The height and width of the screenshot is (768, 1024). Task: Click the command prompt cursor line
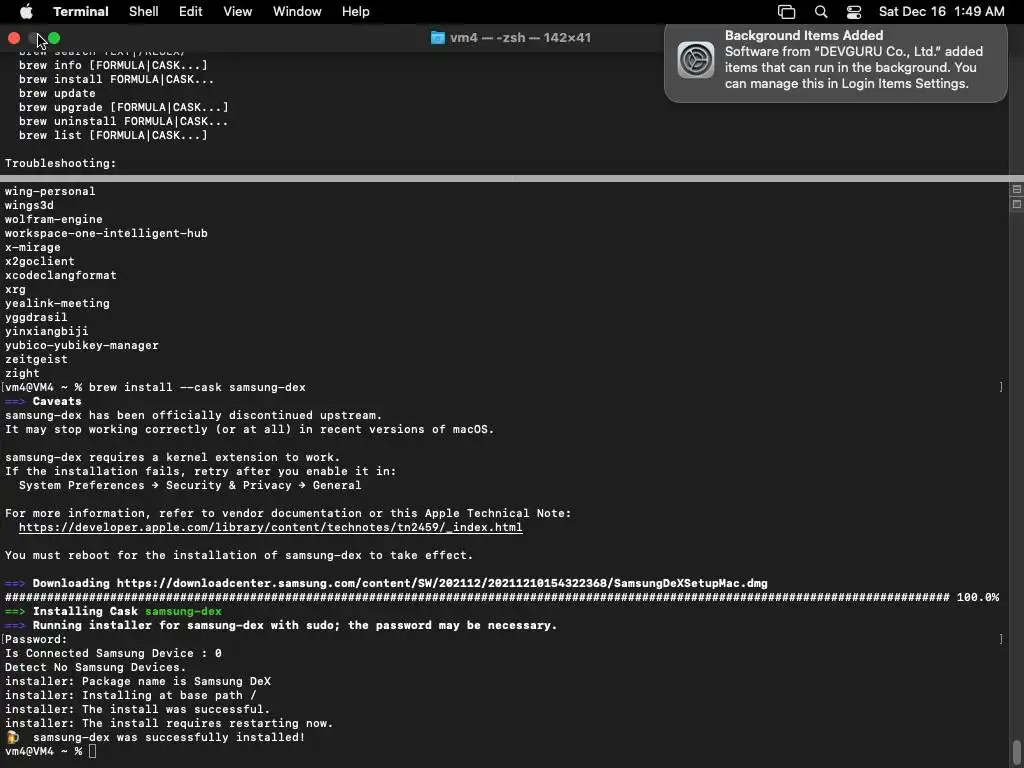50,751
